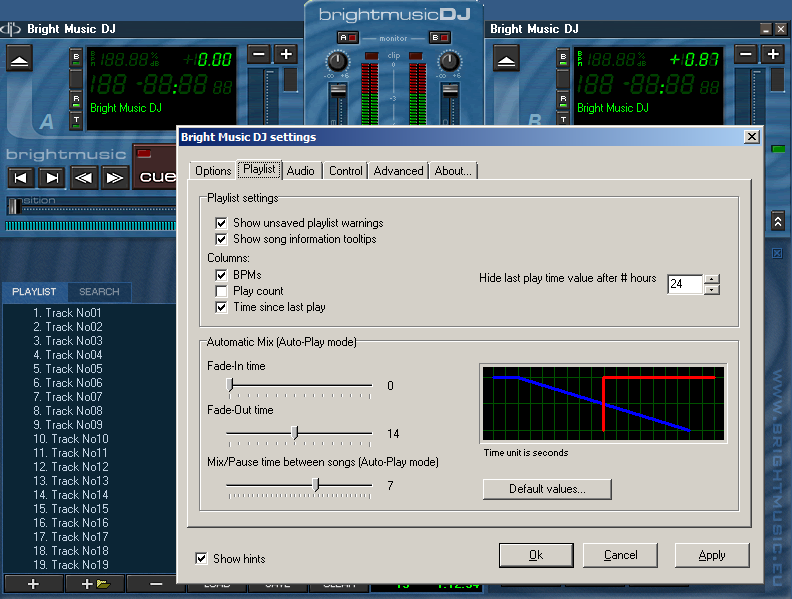Open the Audio tab
Image resolution: width=792 pixels, height=599 pixels.
(301, 171)
